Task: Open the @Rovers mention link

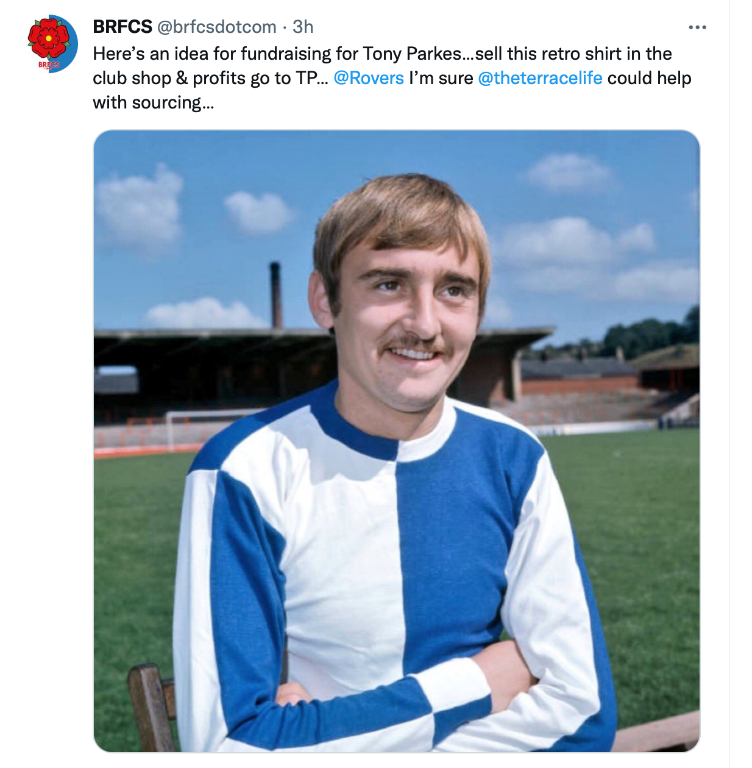Action: (x=368, y=78)
